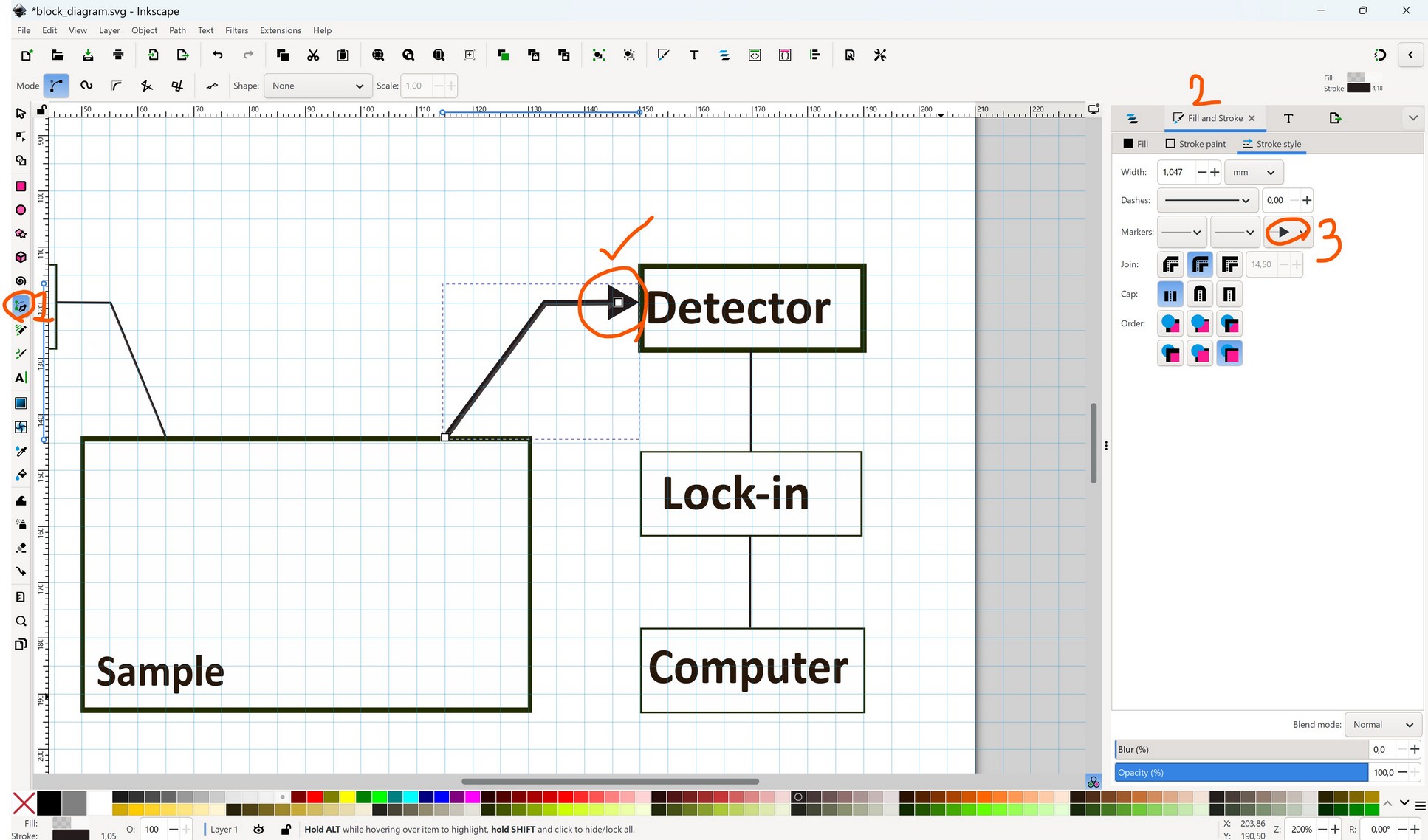This screenshot has width=1428, height=840.
Task: Open the Shape dropdown
Action: [x=317, y=86]
